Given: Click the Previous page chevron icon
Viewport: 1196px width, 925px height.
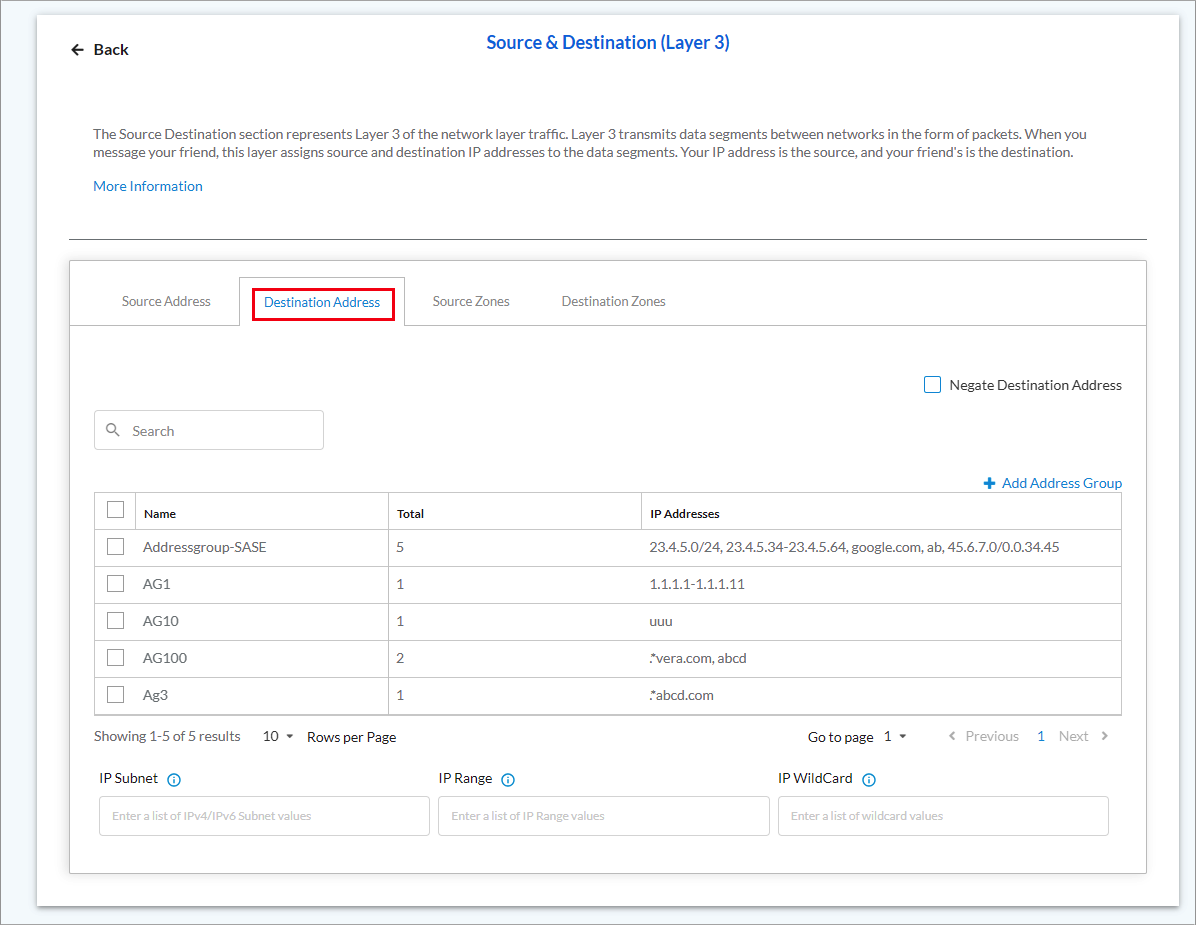Looking at the screenshot, I should pyautogui.click(x=952, y=736).
